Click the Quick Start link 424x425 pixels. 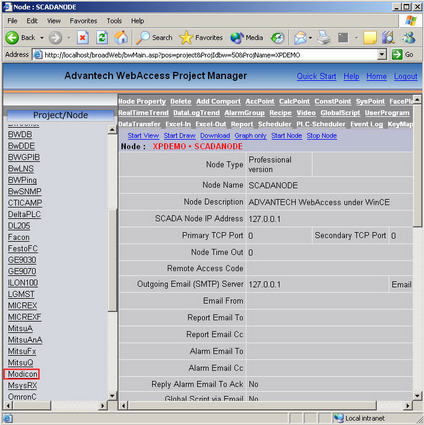point(316,76)
